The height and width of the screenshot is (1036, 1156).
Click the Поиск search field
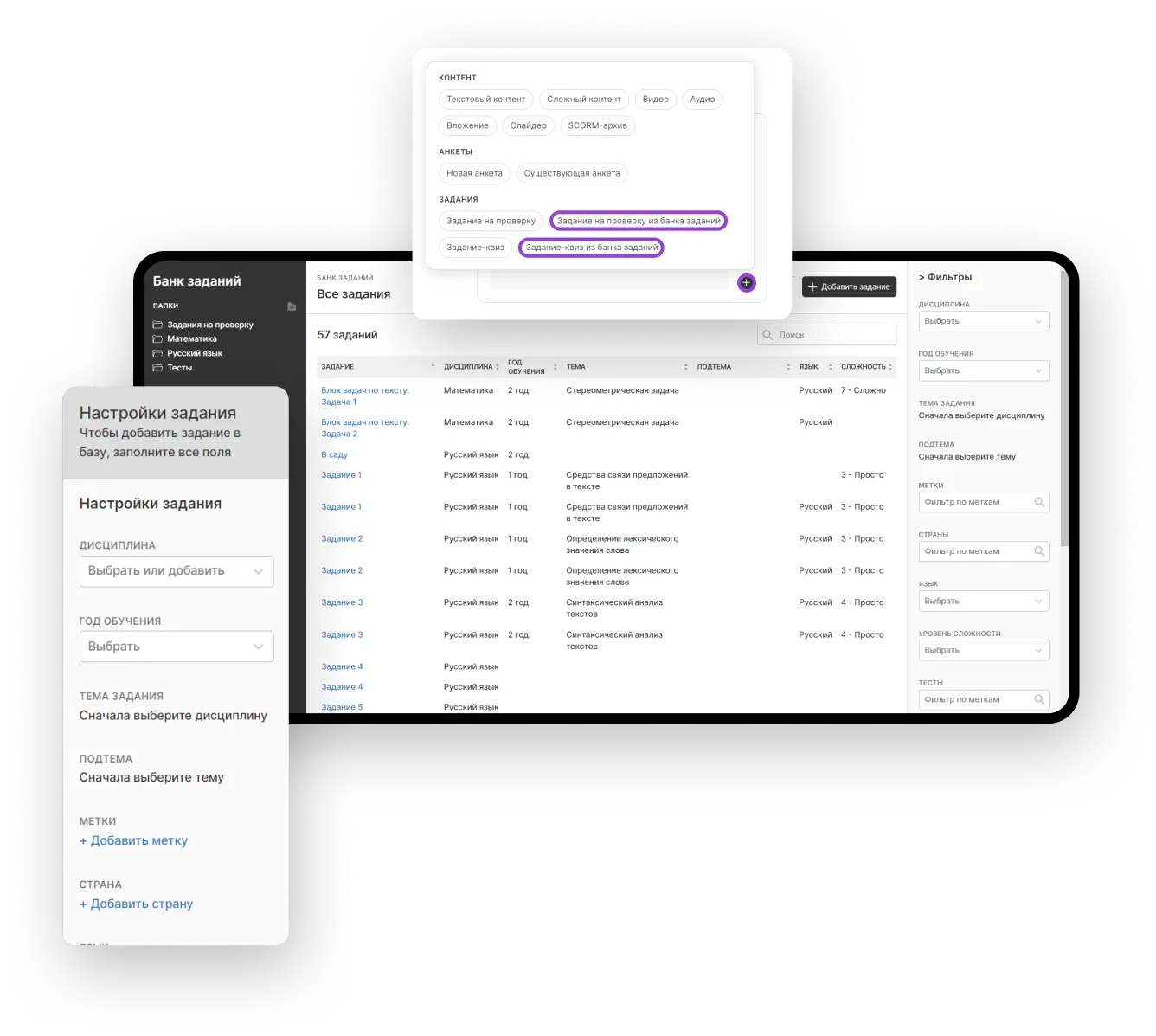[x=826, y=335]
